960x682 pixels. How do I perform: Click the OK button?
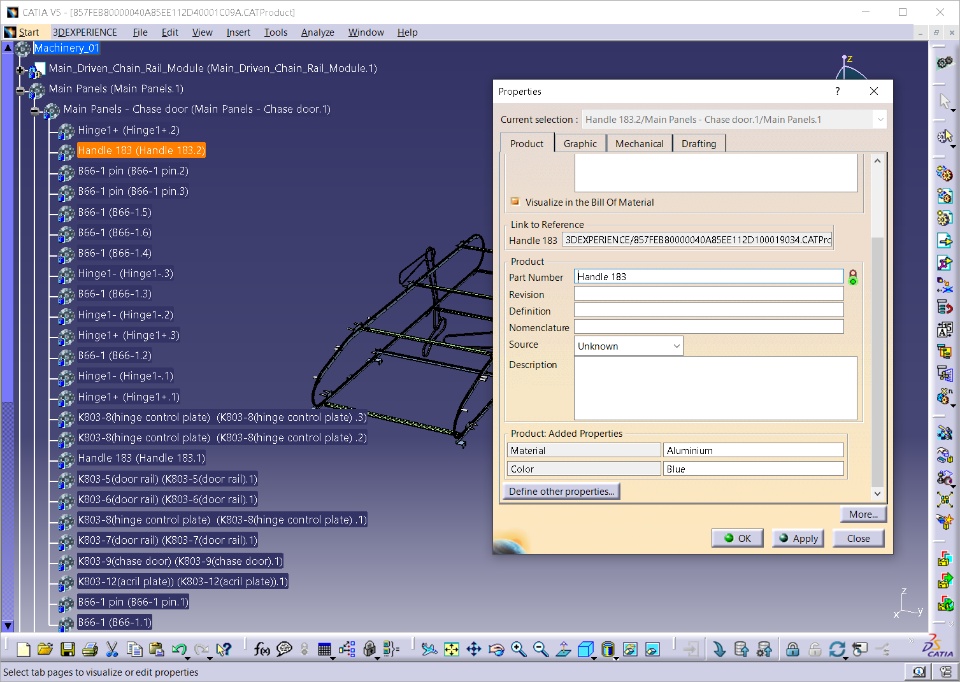737,538
